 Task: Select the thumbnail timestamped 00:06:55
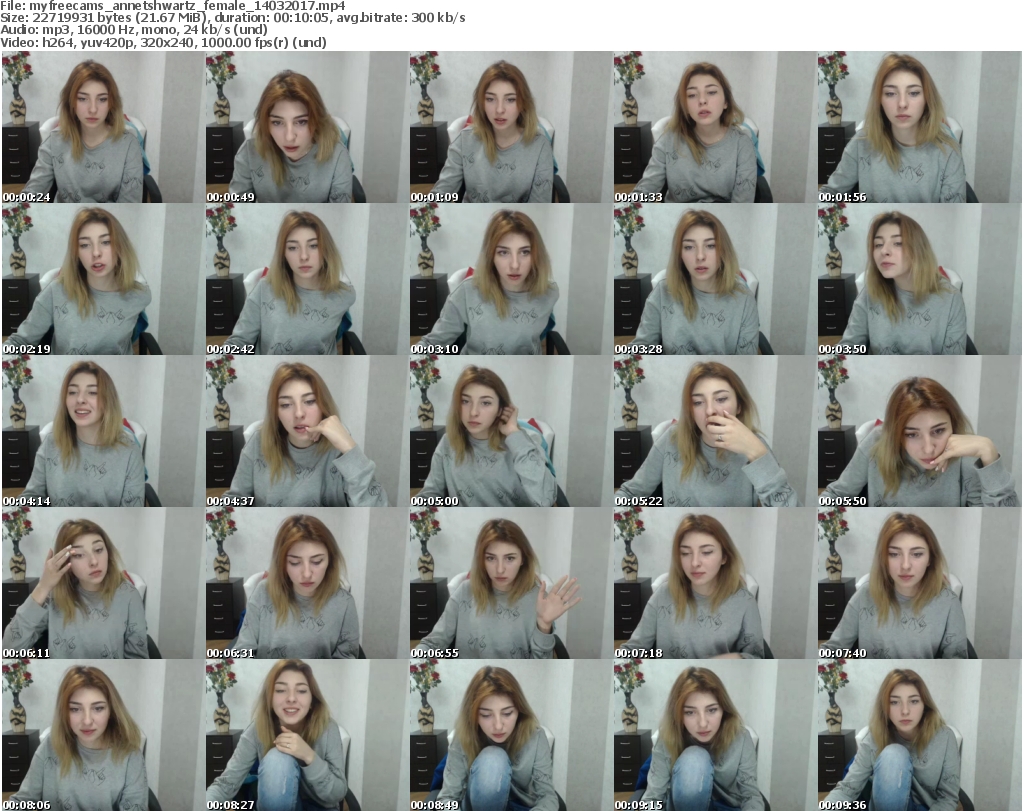pos(511,584)
